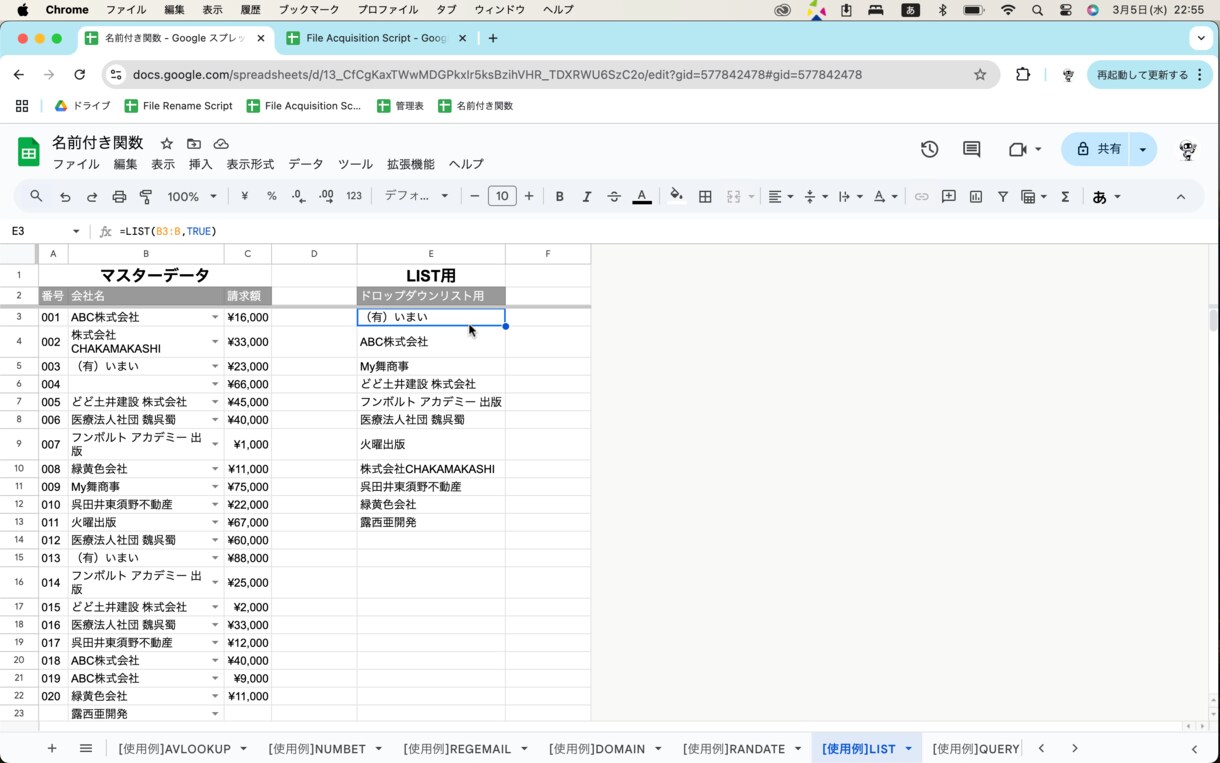Insert a chart from toolbar
Viewport: 1220px width, 763px height.
976,197
